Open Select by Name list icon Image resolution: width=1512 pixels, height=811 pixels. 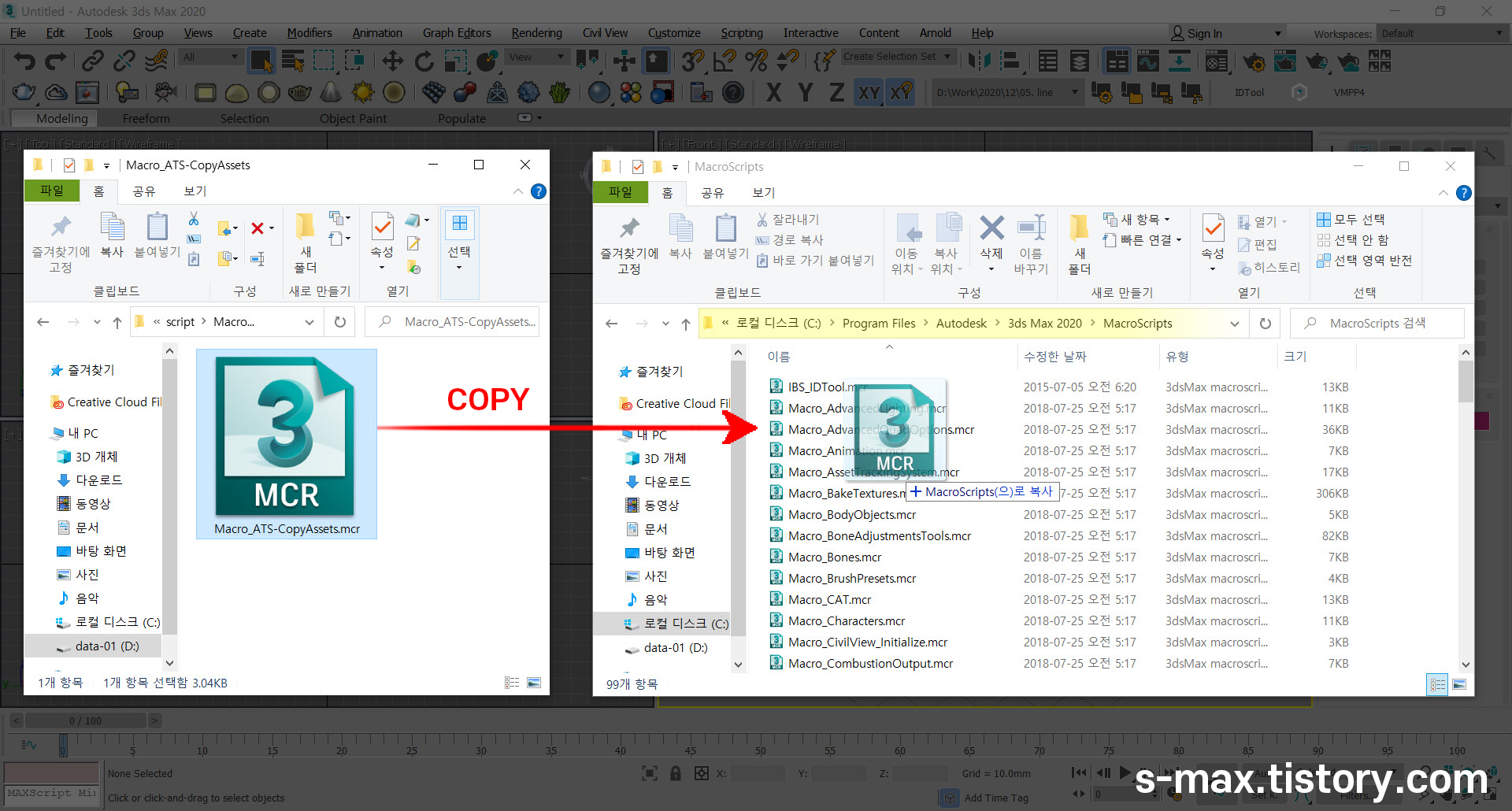click(293, 61)
